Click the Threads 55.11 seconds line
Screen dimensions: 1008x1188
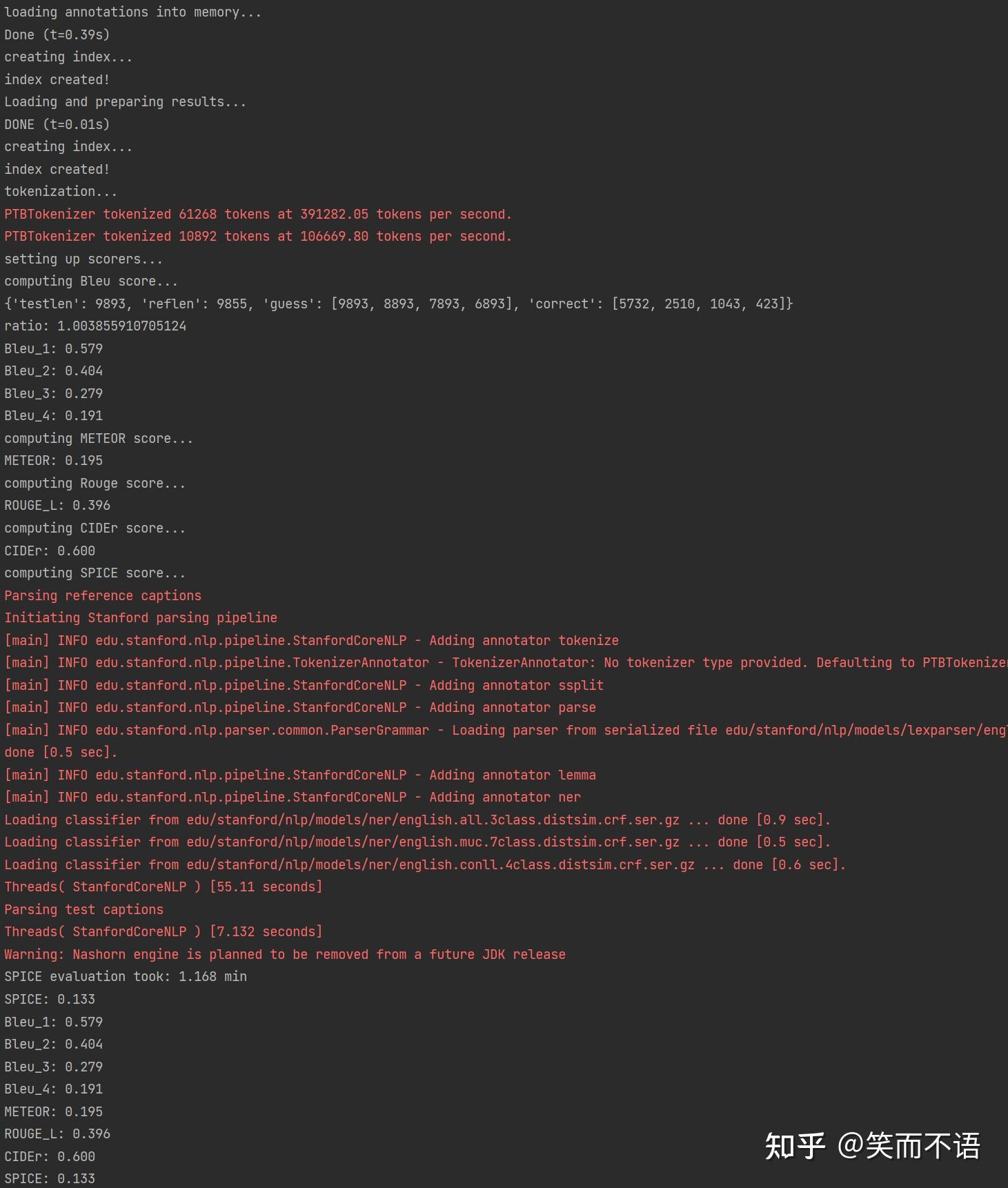(163, 887)
